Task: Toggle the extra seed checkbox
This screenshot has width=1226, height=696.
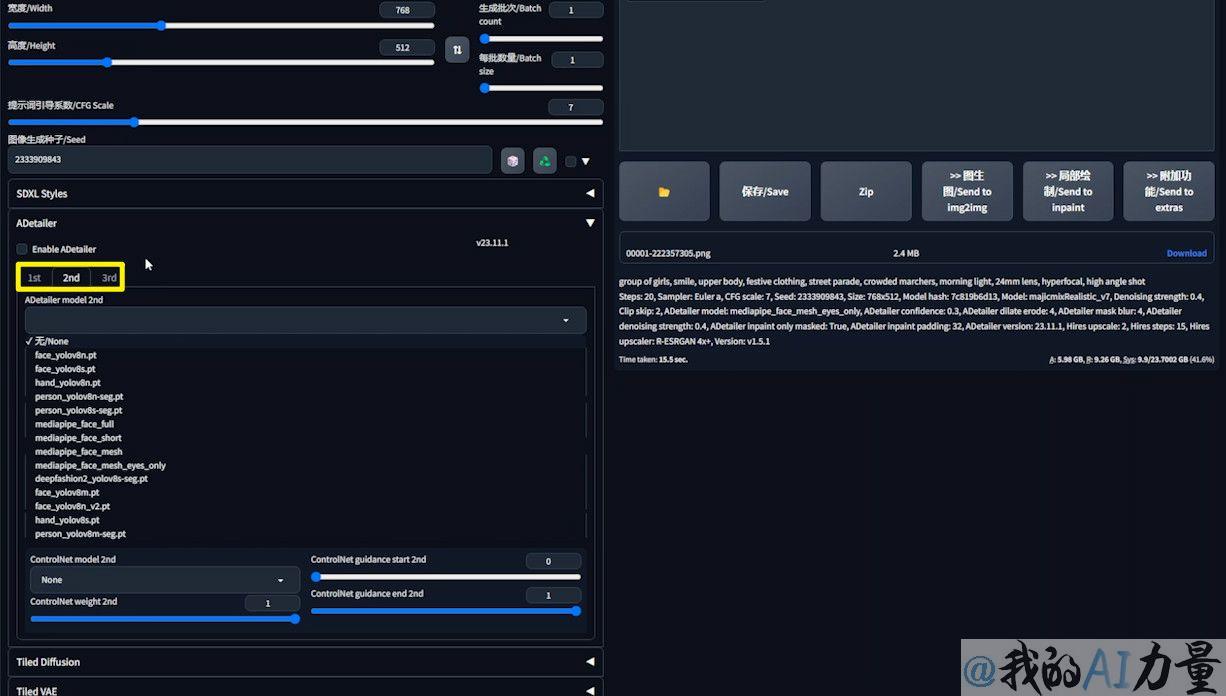Action: 570,161
